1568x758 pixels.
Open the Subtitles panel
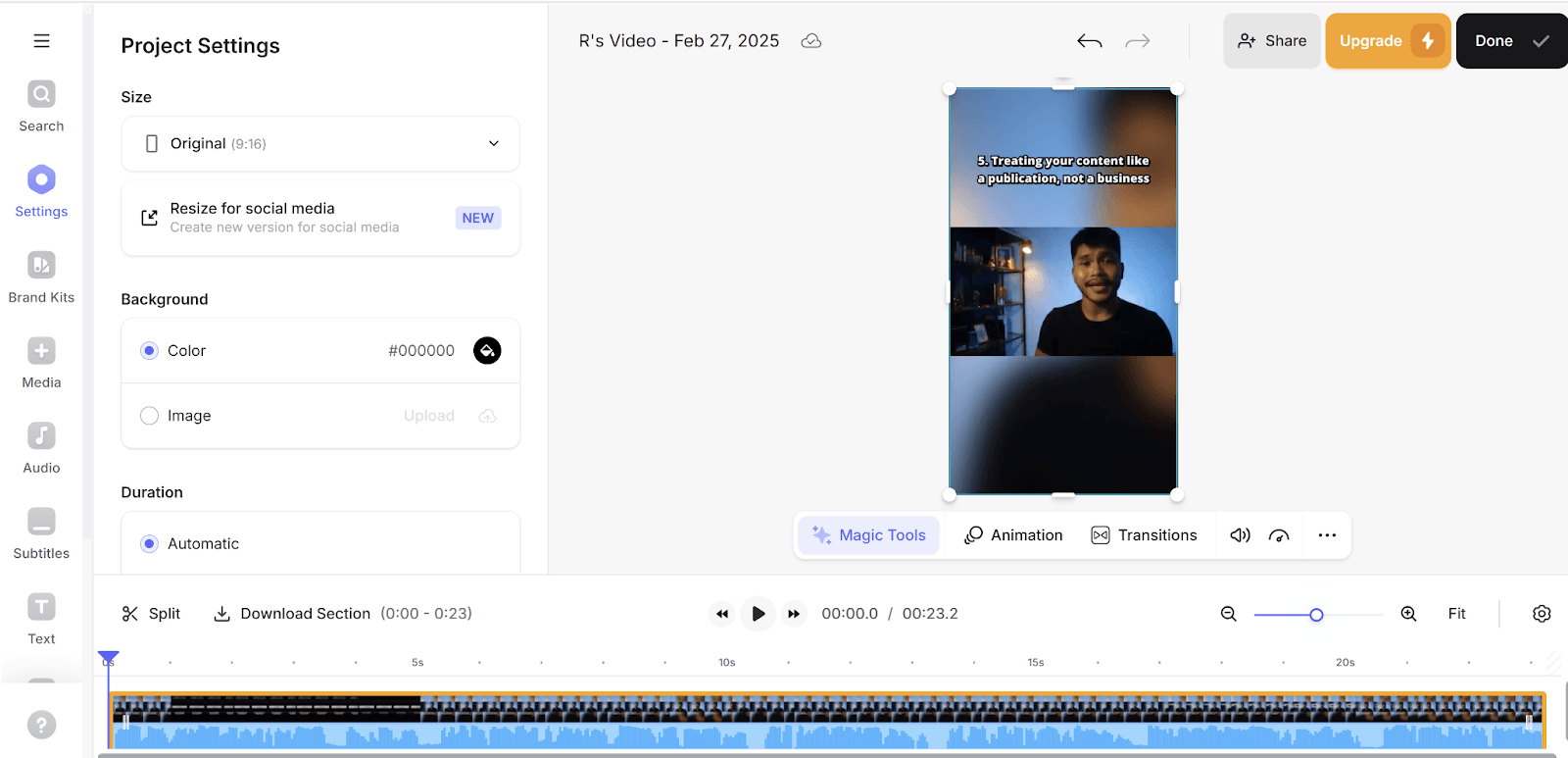point(41,533)
